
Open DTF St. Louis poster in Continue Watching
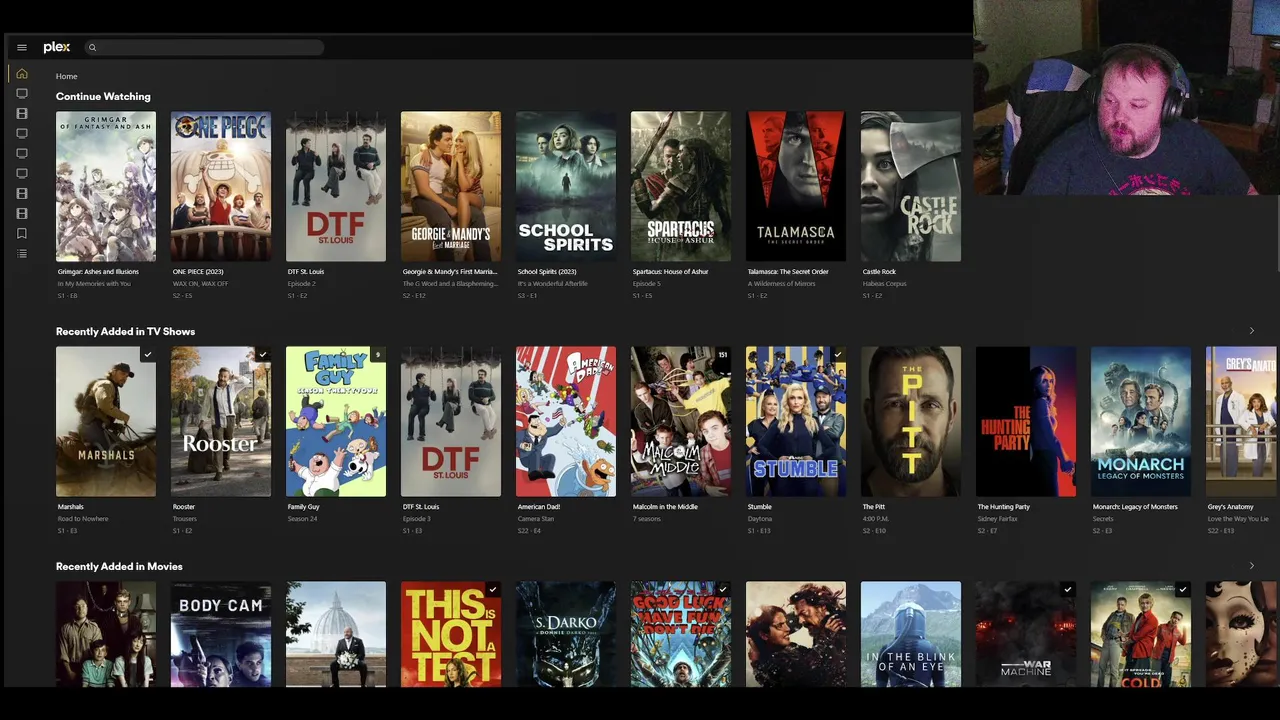[336, 186]
